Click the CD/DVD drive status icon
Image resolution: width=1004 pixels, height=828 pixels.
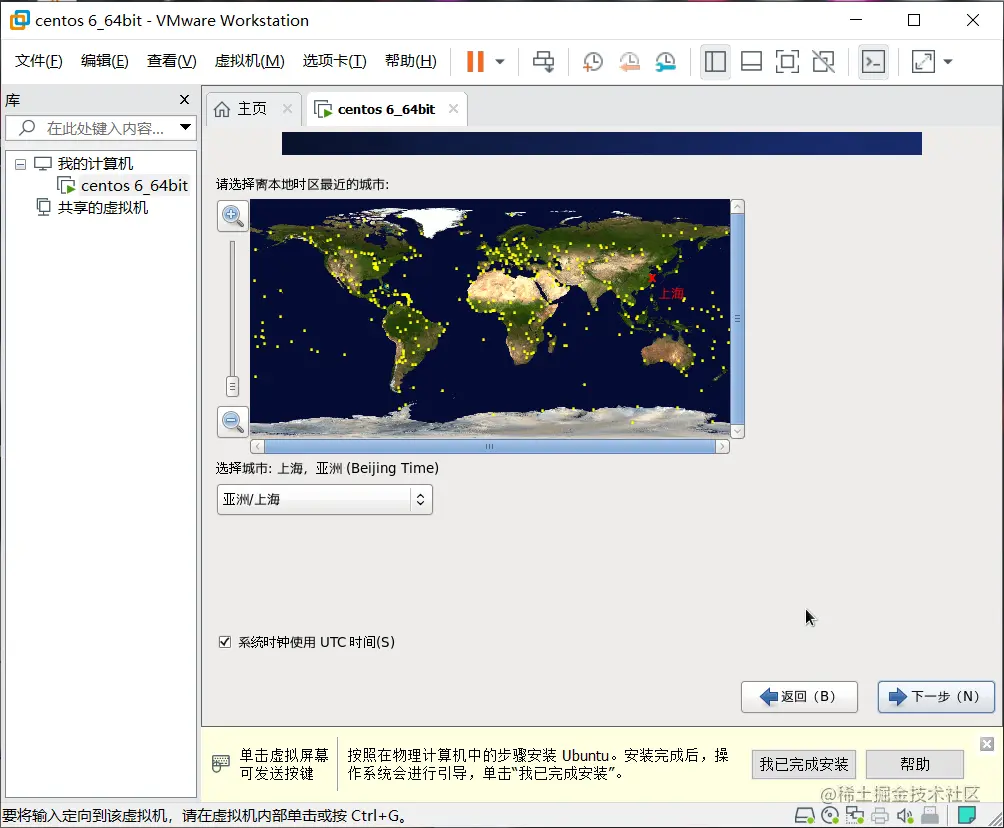pos(830,815)
